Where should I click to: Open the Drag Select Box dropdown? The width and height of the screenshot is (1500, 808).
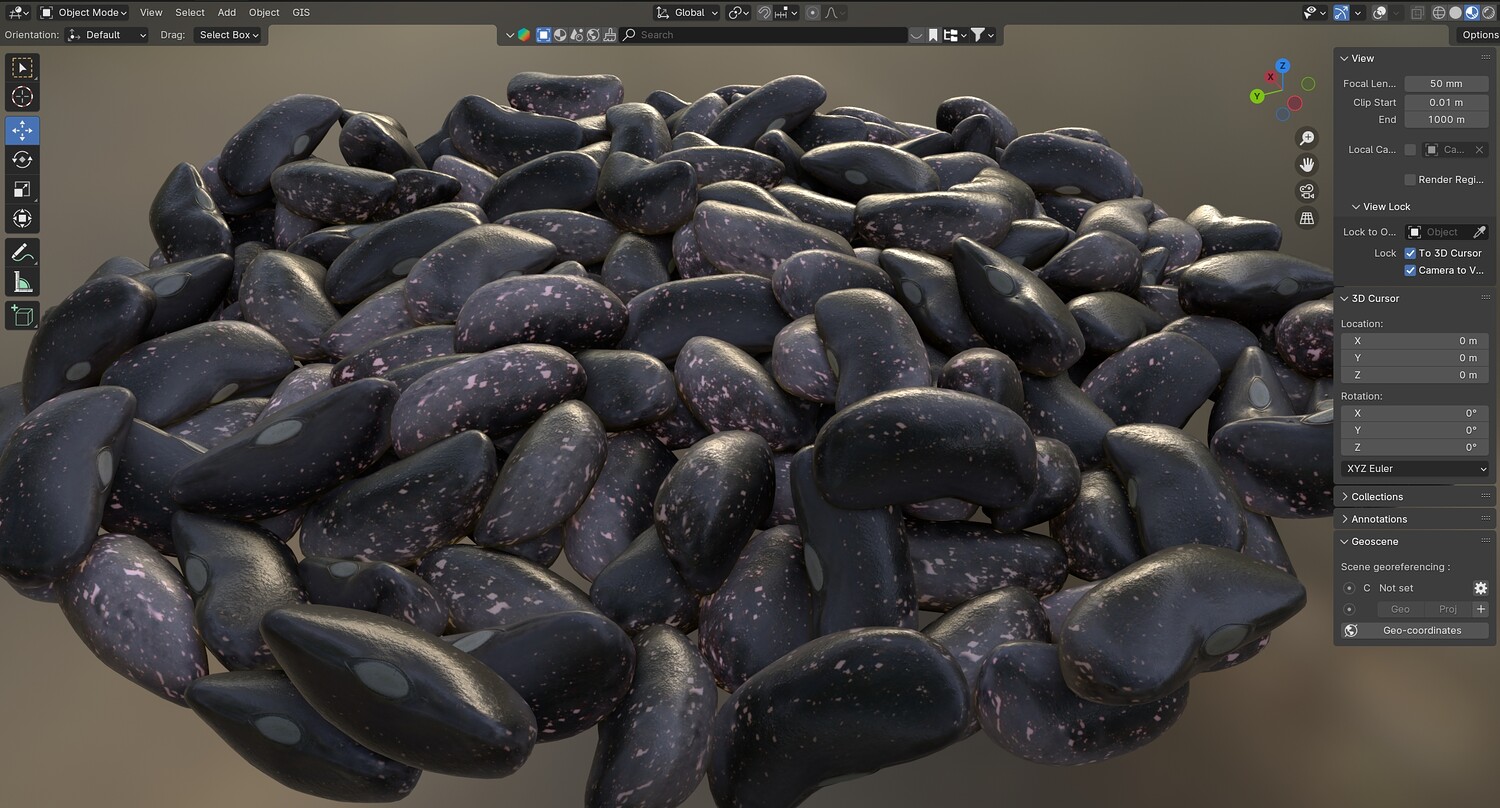(228, 35)
